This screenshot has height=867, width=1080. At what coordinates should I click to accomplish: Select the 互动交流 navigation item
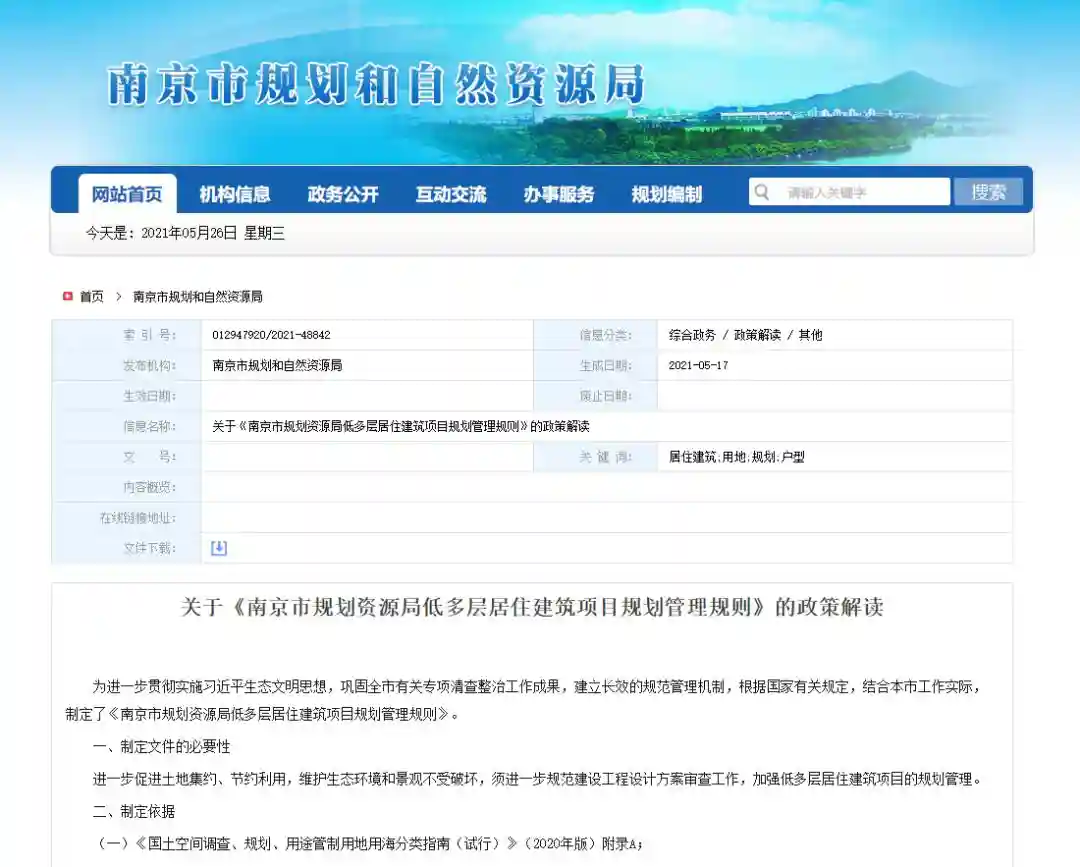pyautogui.click(x=451, y=194)
